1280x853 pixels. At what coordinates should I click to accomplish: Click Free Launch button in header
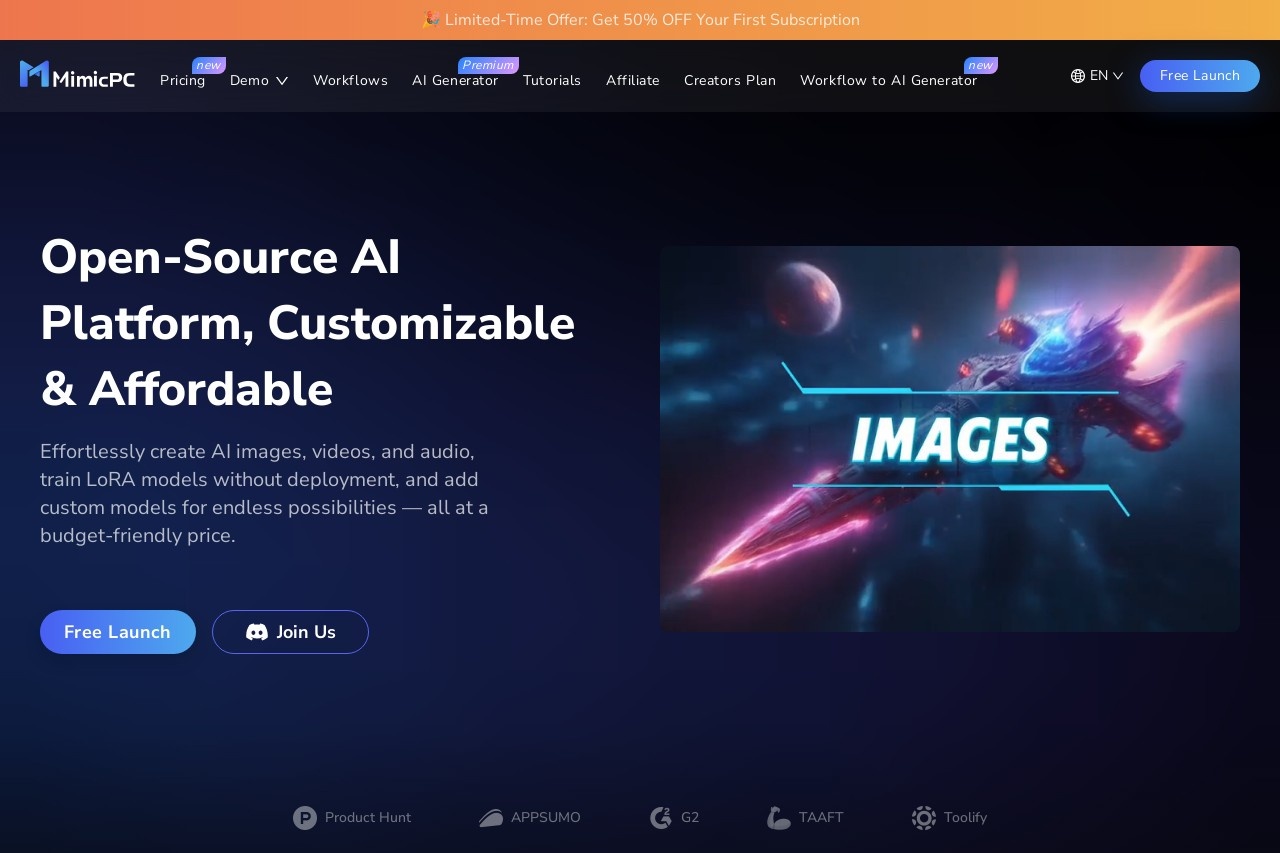point(1200,76)
